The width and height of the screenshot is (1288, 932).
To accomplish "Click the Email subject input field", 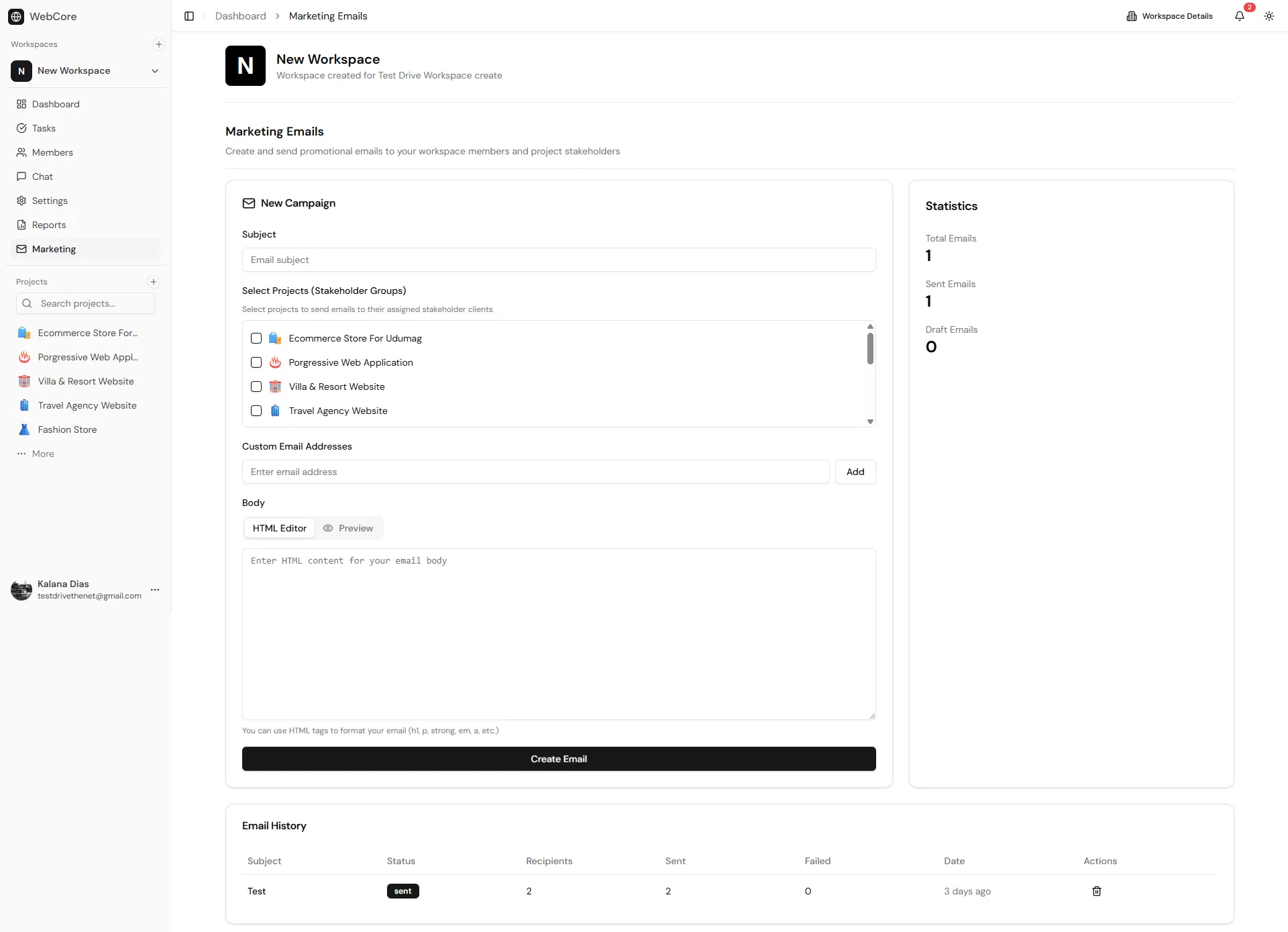I will point(559,260).
